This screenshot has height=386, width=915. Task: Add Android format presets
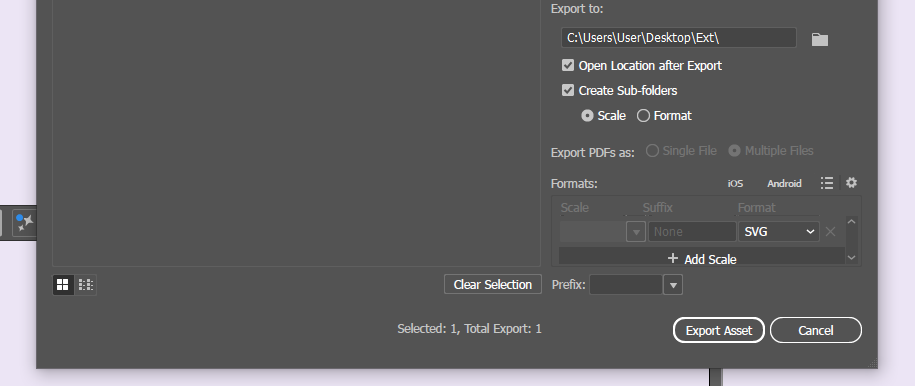pos(784,183)
